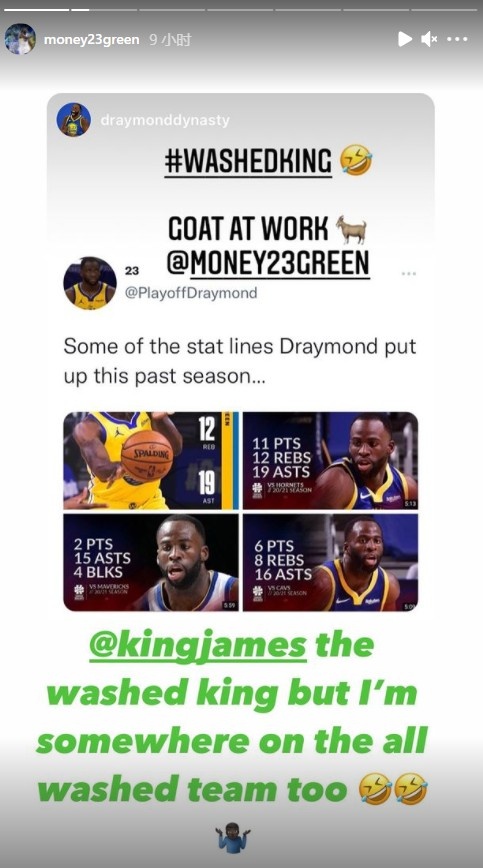Open the tweet's three-dot menu
Viewport: 483px width, 868px height.
409,273
